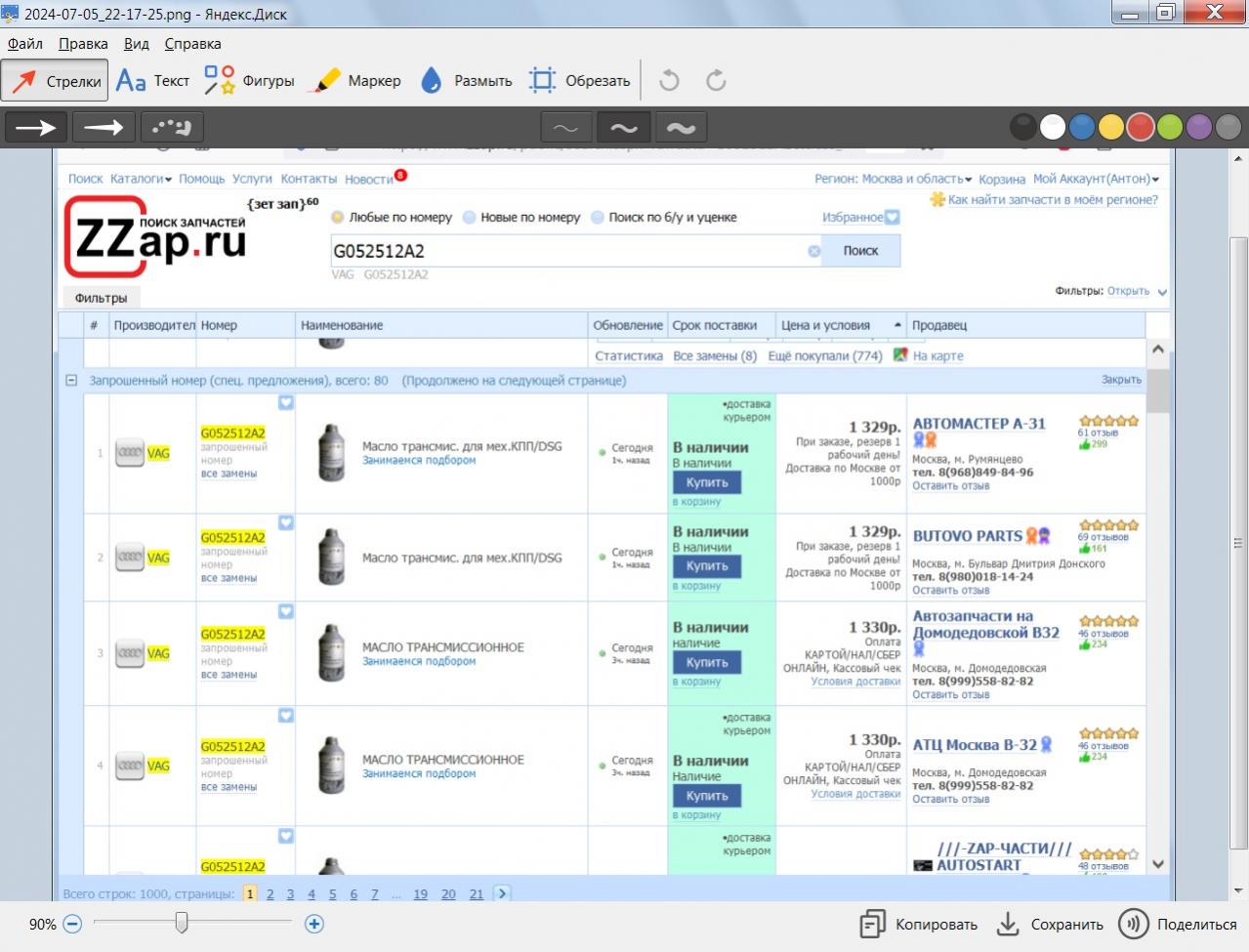
Task: Click the Поделиться button
Action: 1179,925
